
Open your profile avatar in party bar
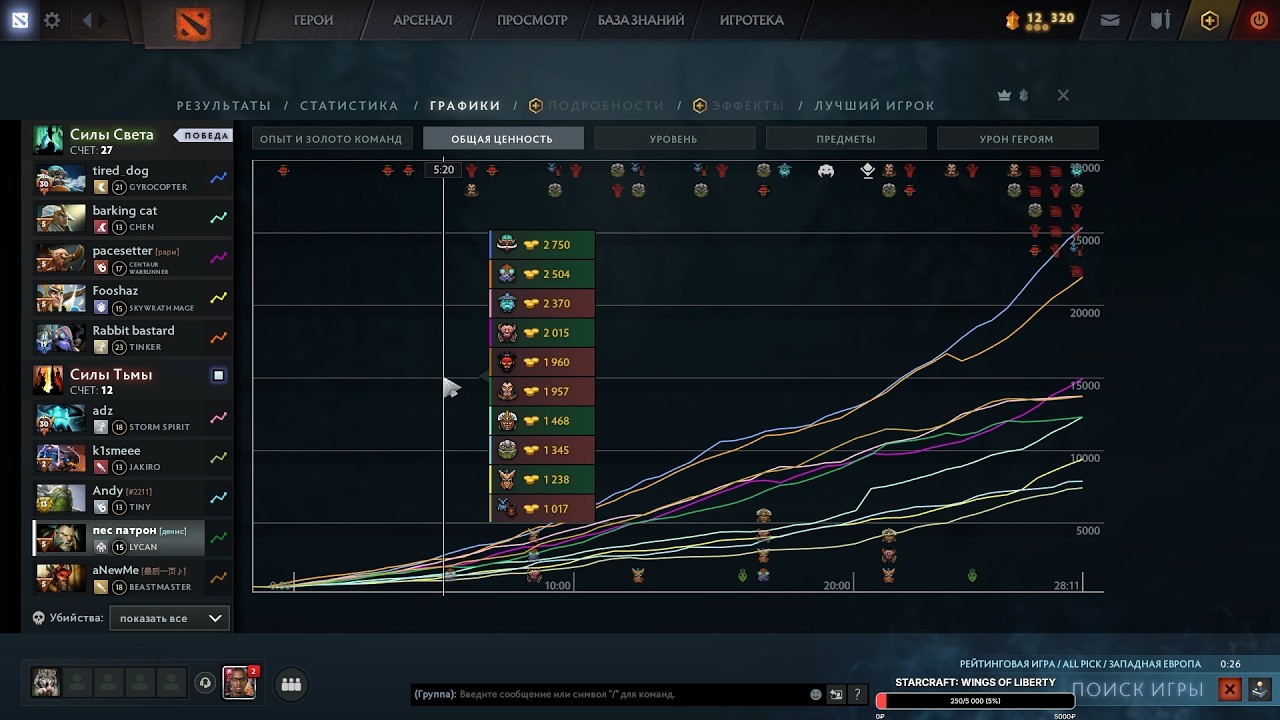(x=45, y=683)
